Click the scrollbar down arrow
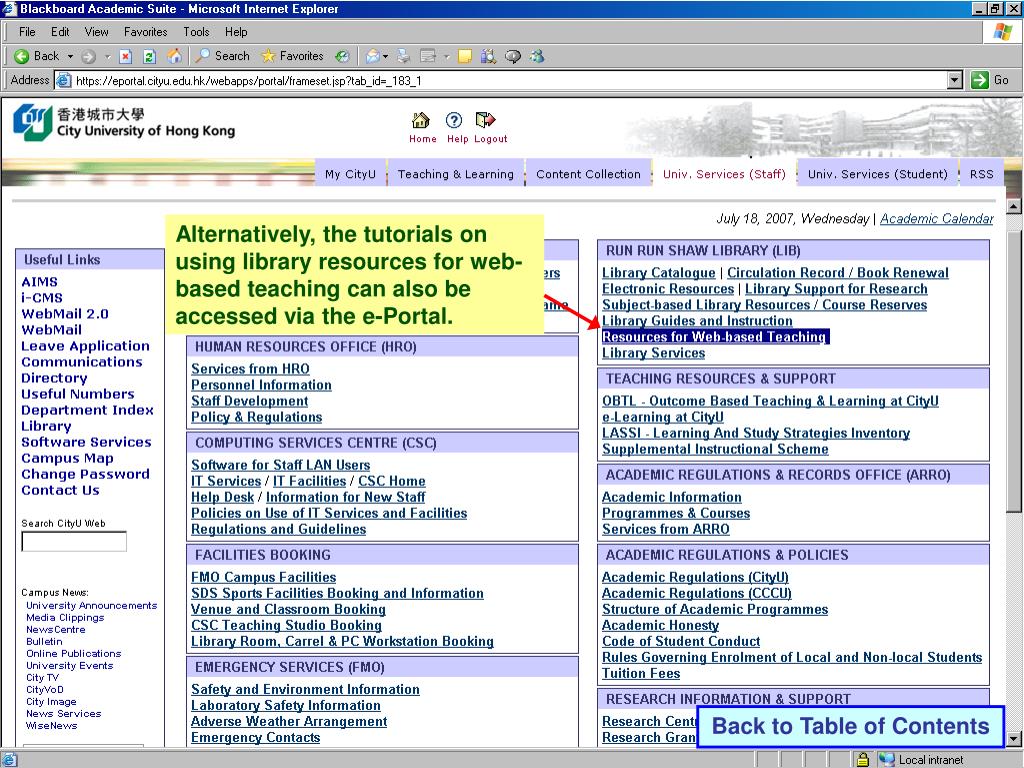 (1014, 740)
